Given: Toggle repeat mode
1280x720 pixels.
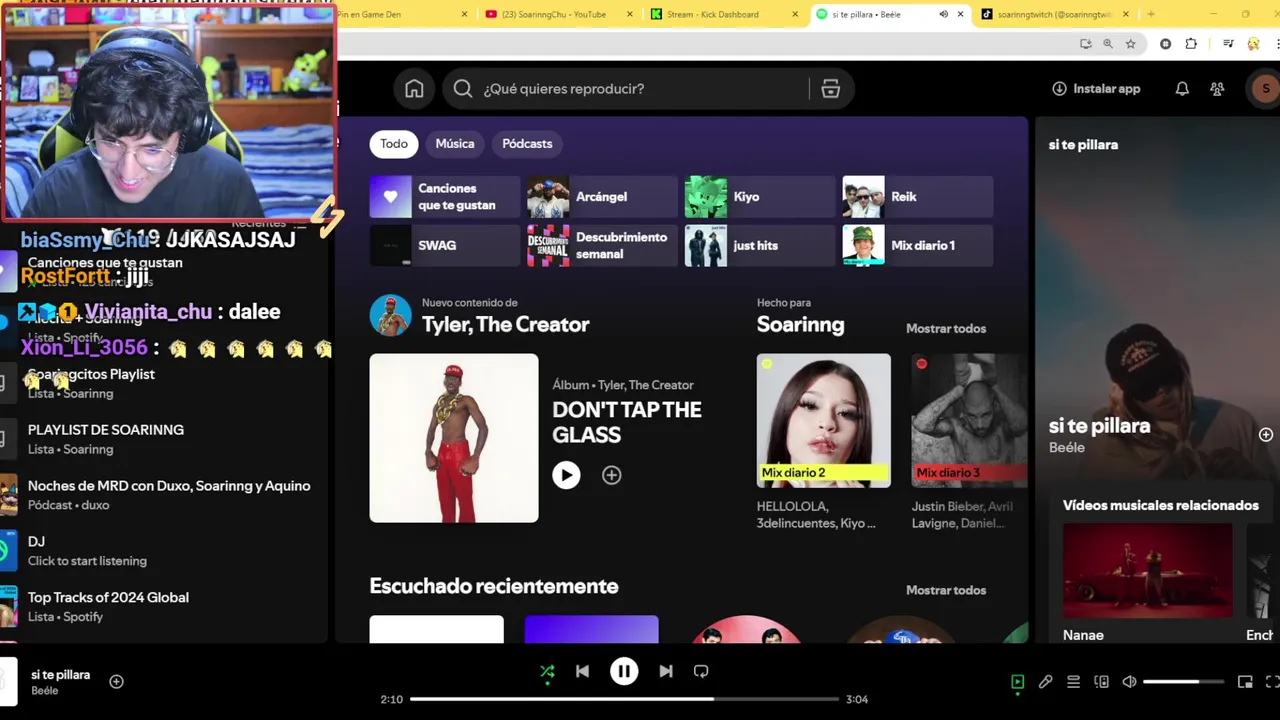Looking at the screenshot, I should (701, 672).
